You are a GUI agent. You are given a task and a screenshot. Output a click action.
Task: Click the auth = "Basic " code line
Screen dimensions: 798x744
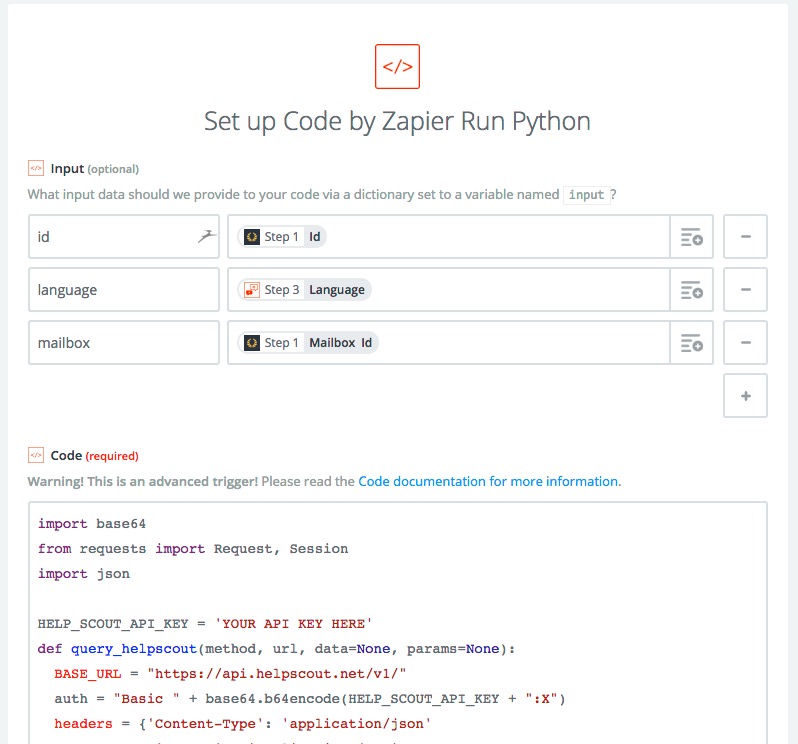coord(309,699)
